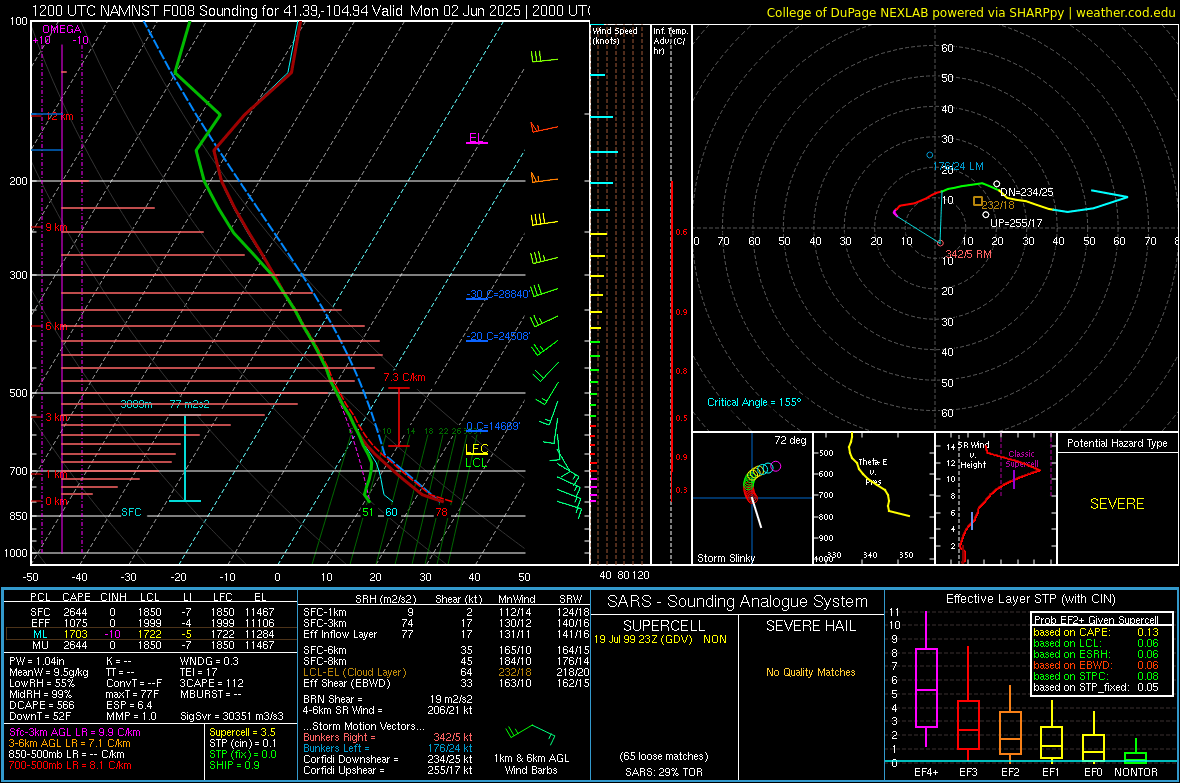This screenshot has width=1180, height=783.
Task: Click the orange mean-wind square on hodograph
Action: point(978,201)
